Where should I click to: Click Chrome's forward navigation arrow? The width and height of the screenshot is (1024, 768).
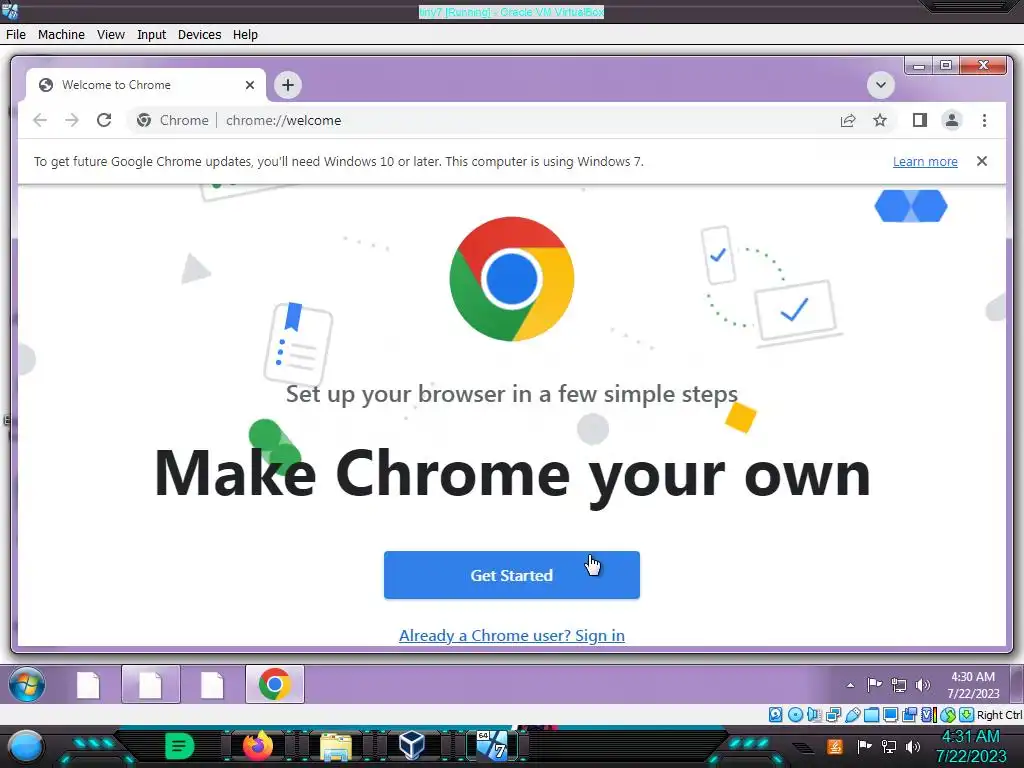click(72, 120)
